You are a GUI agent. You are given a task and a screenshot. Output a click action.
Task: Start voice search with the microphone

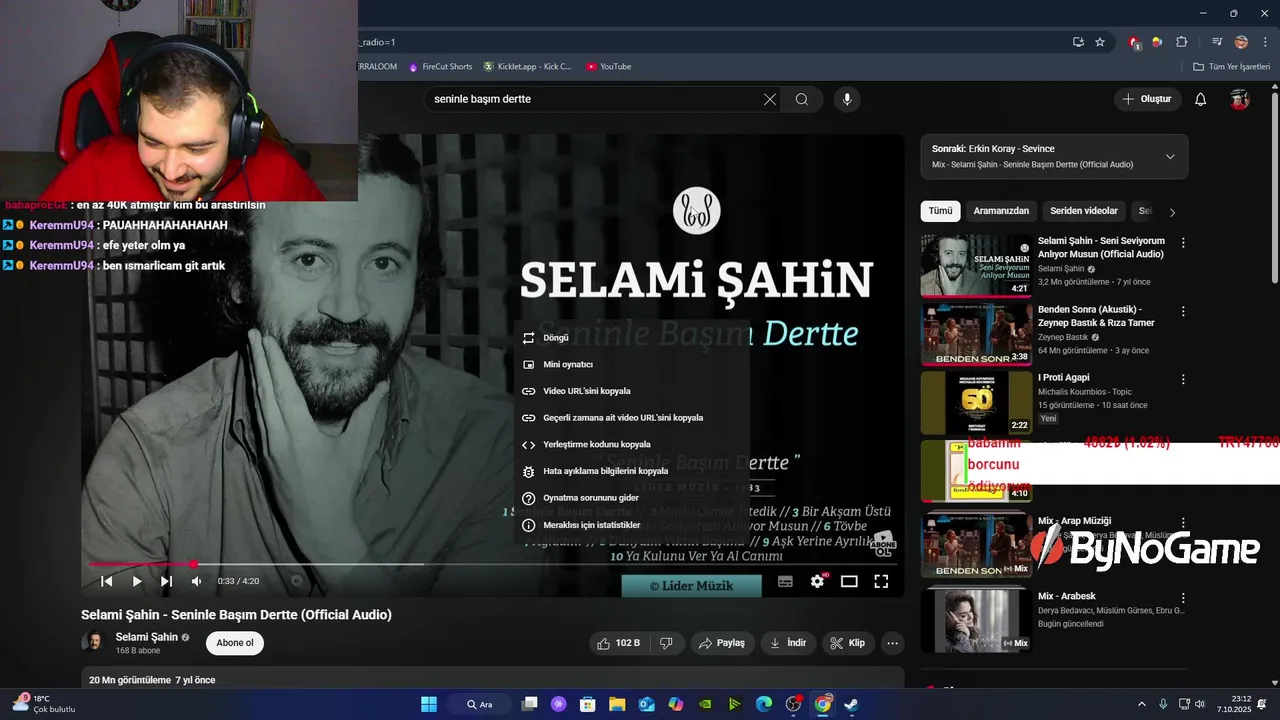click(x=847, y=99)
